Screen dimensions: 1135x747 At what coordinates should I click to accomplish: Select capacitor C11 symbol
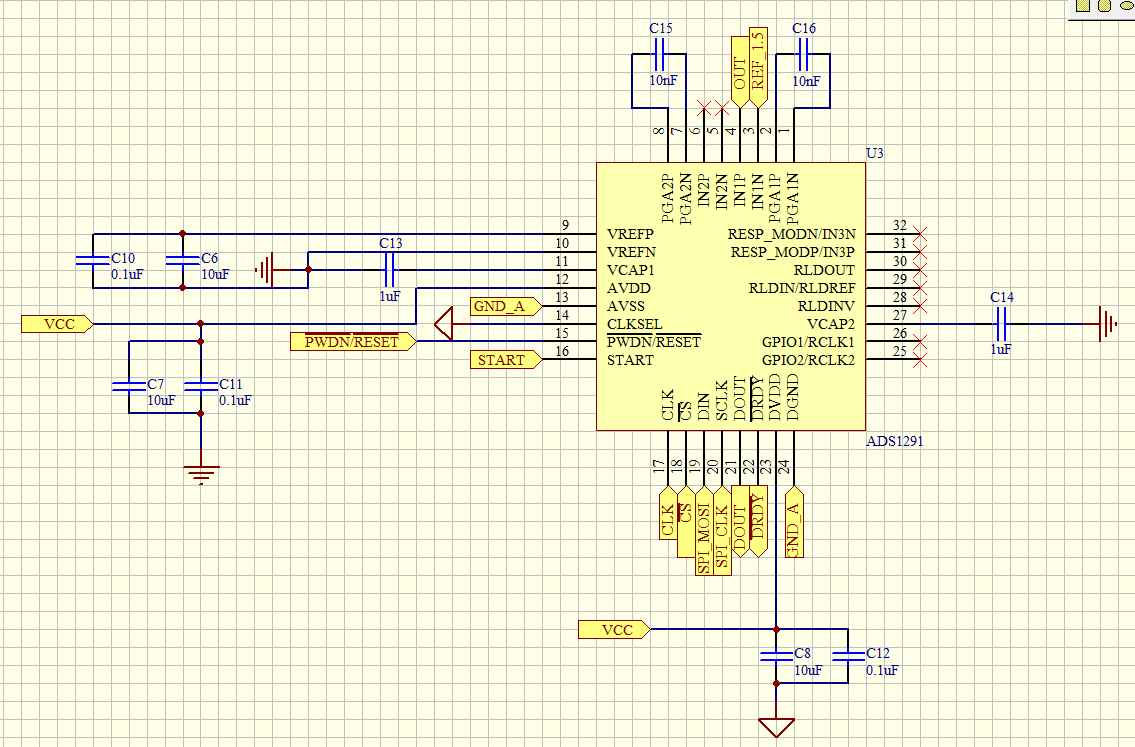(201, 386)
